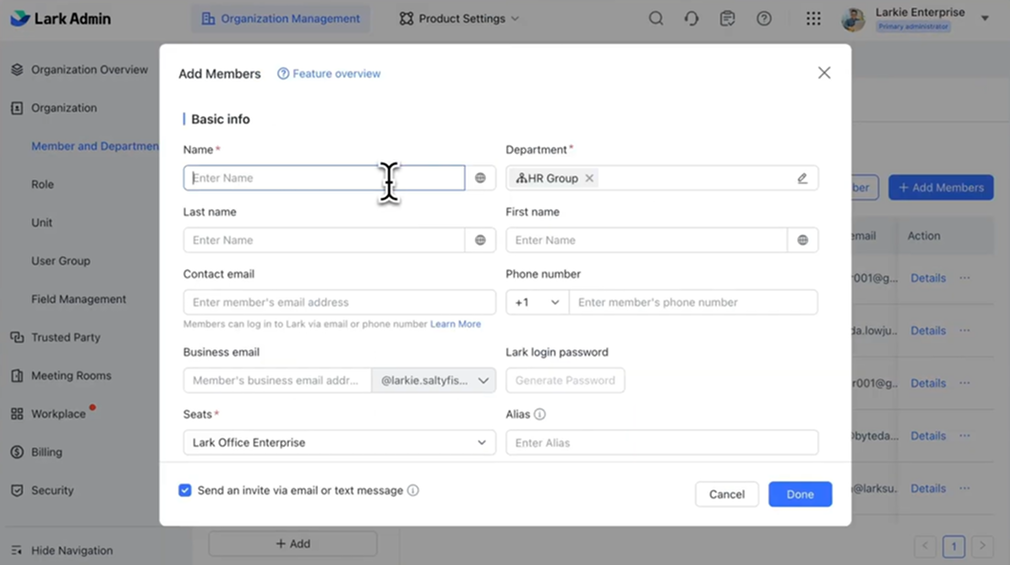Screen dimensions: 1010x565
Task: Open the business email domain dropdown
Action: click(x=433, y=380)
